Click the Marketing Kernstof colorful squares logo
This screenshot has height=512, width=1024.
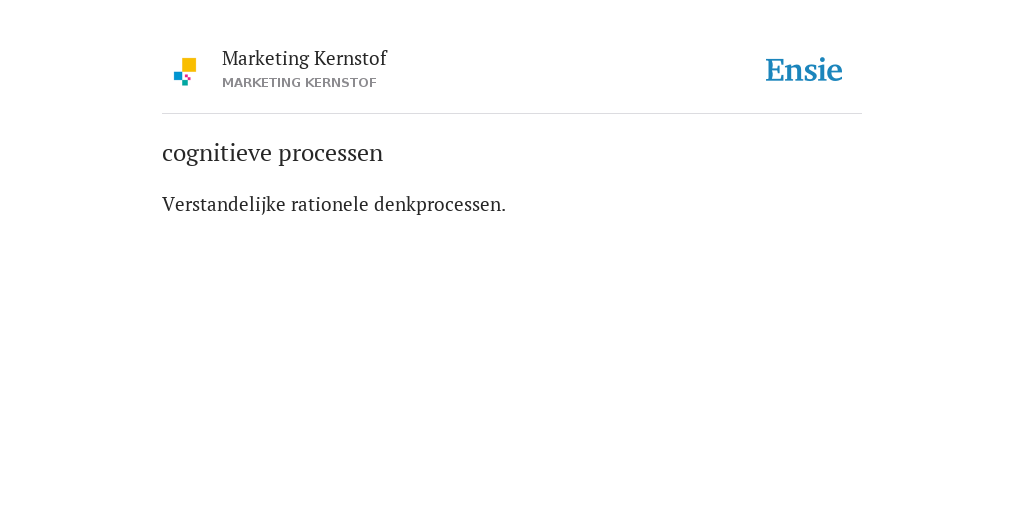(x=185, y=72)
